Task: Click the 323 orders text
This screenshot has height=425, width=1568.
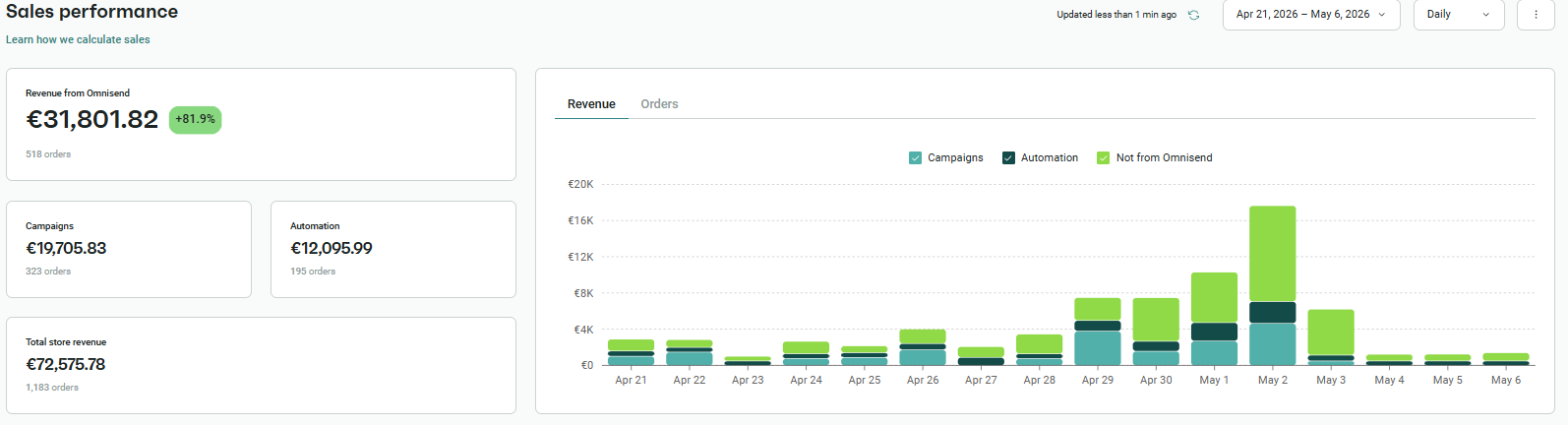Action: [x=48, y=272]
